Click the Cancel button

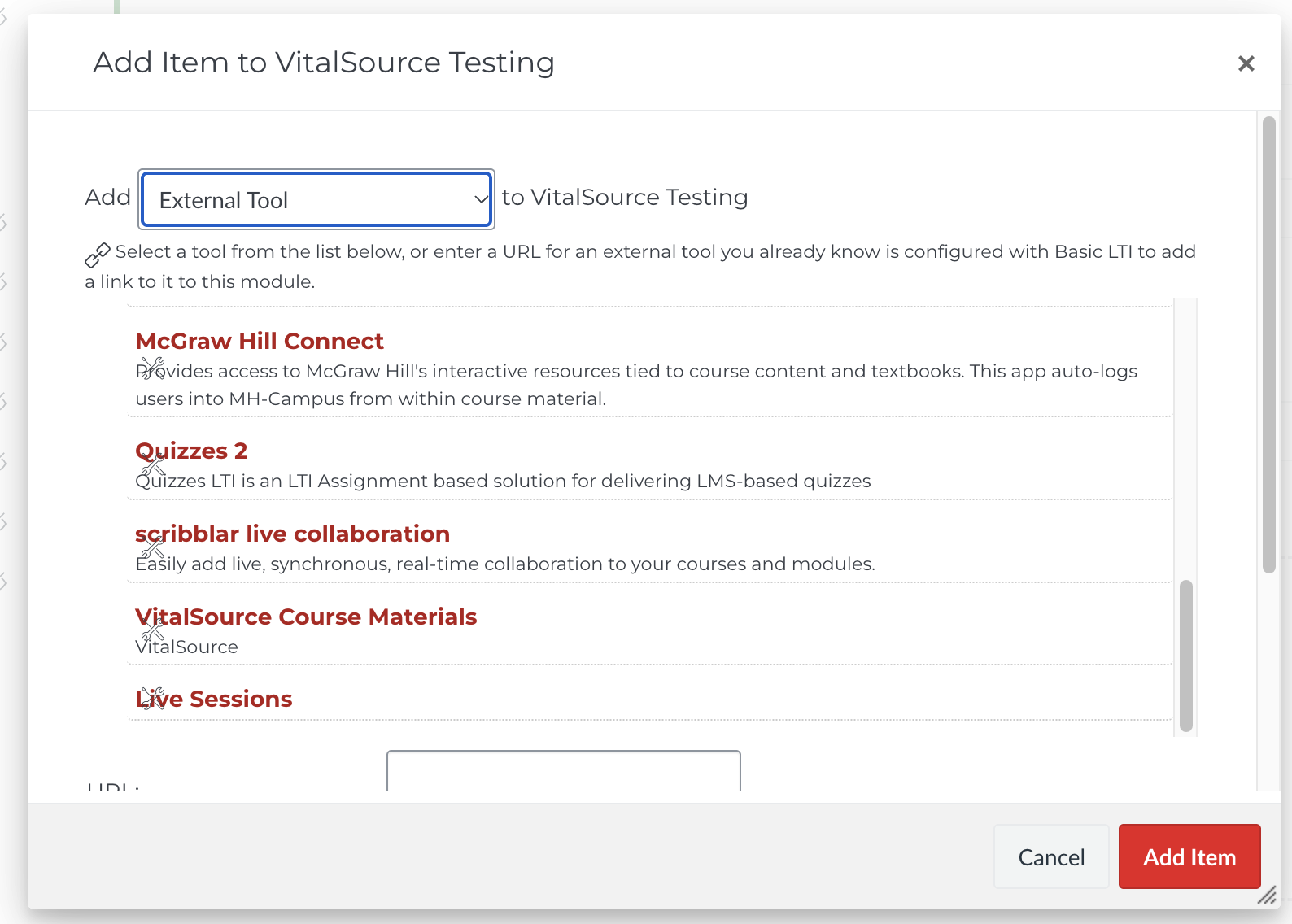pos(1051,856)
